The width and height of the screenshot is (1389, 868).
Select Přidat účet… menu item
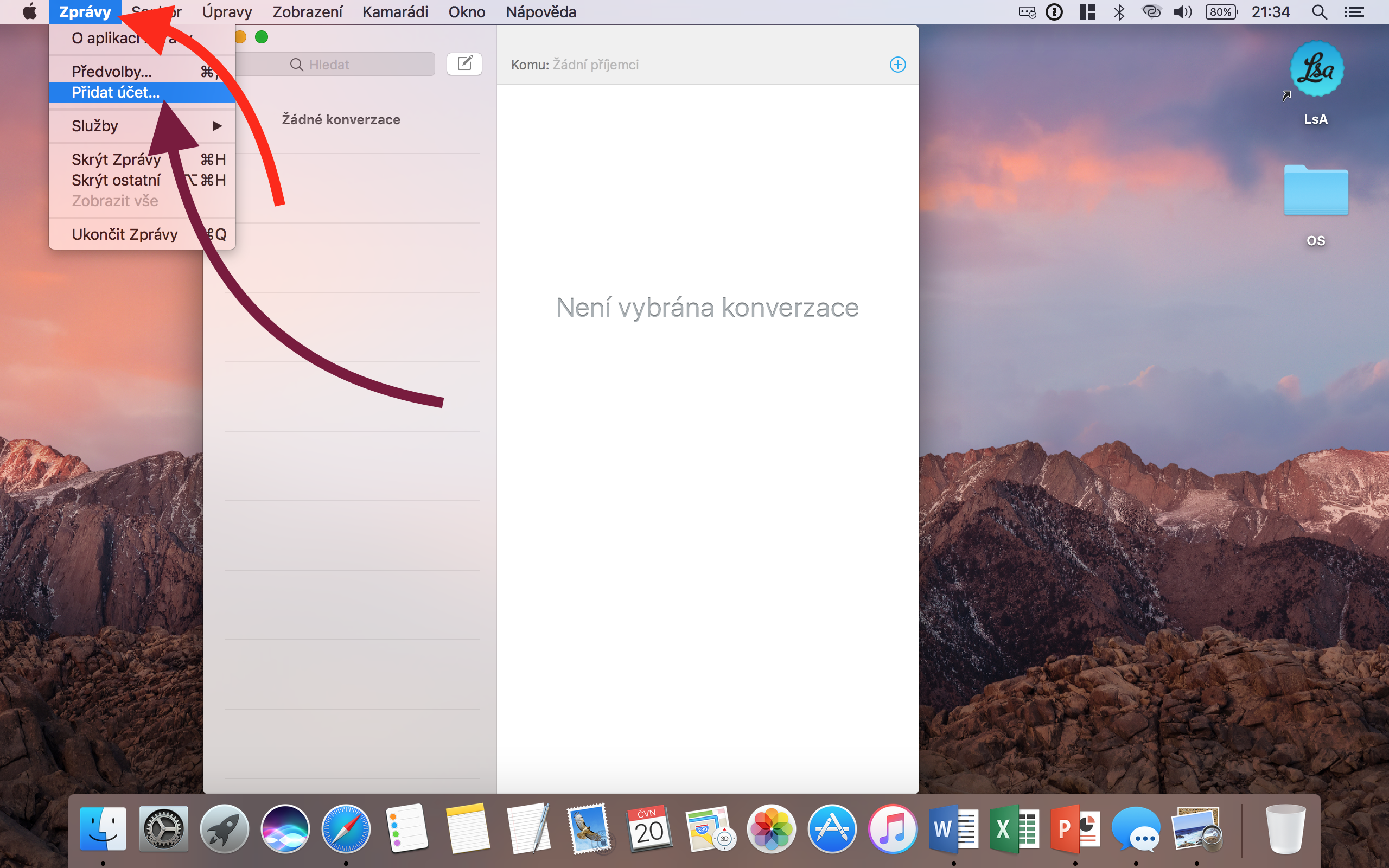116,92
